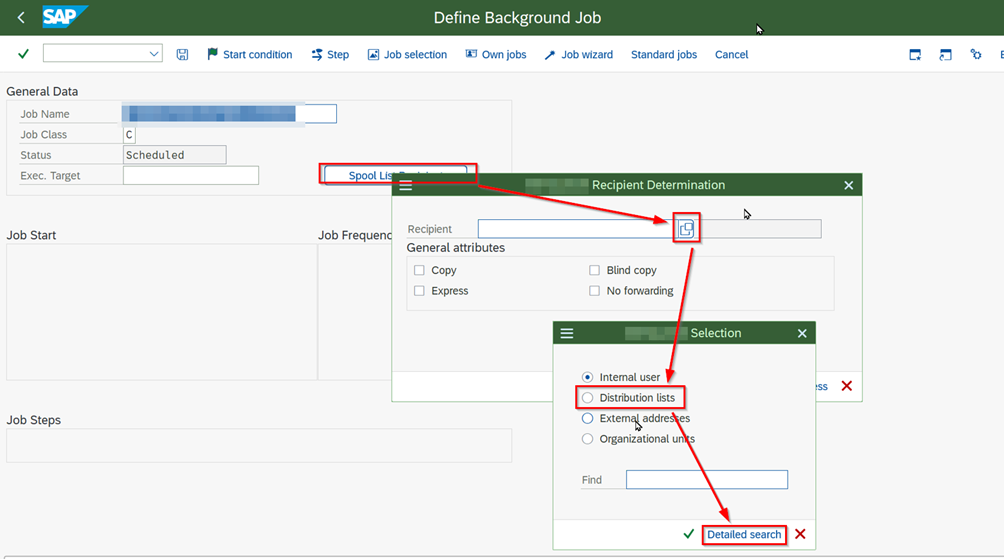Open the Start condition toolbar item
The width and height of the screenshot is (1004, 559).
pos(249,54)
